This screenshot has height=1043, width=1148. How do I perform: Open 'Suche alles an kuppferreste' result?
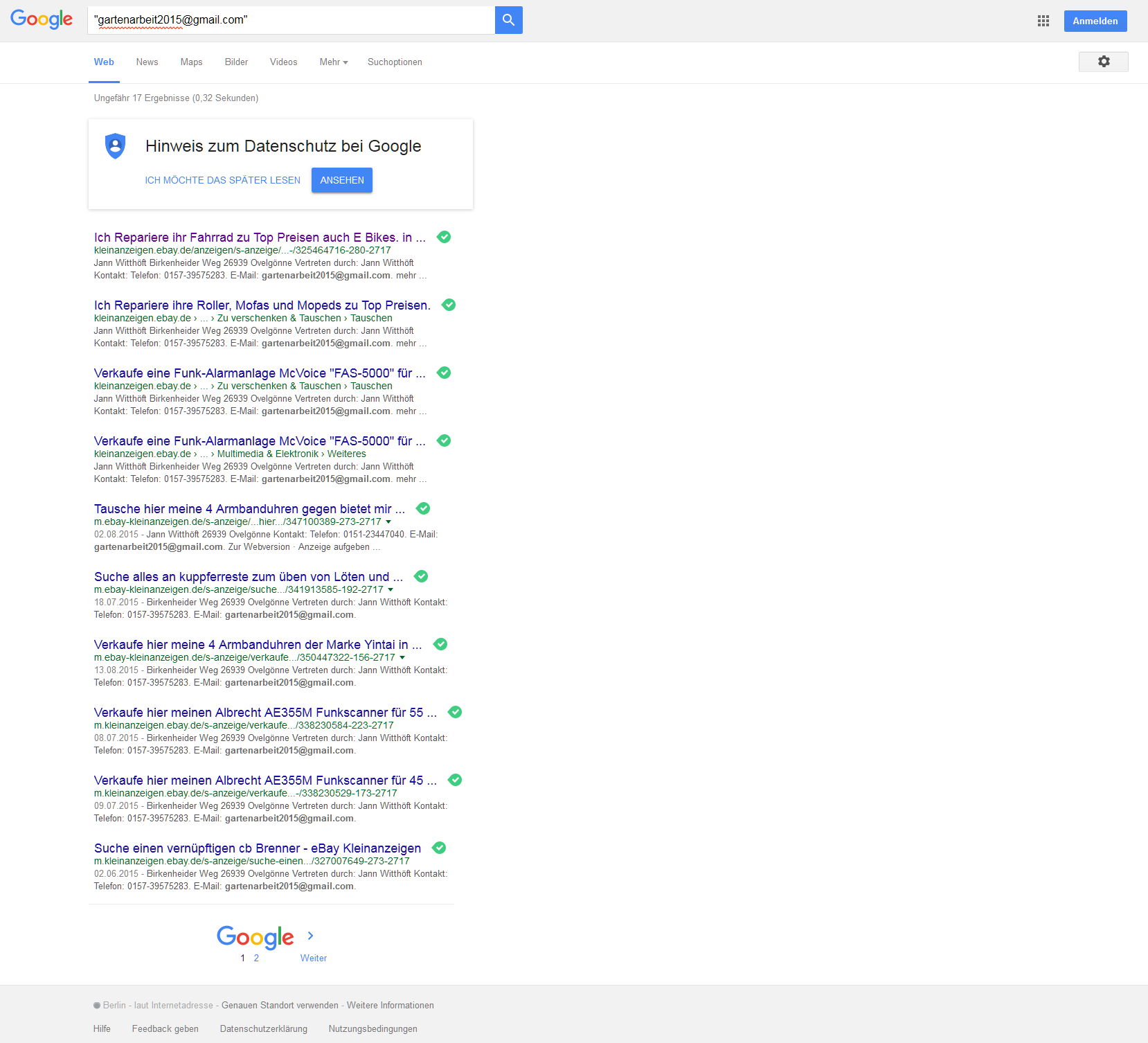(249, 577)
